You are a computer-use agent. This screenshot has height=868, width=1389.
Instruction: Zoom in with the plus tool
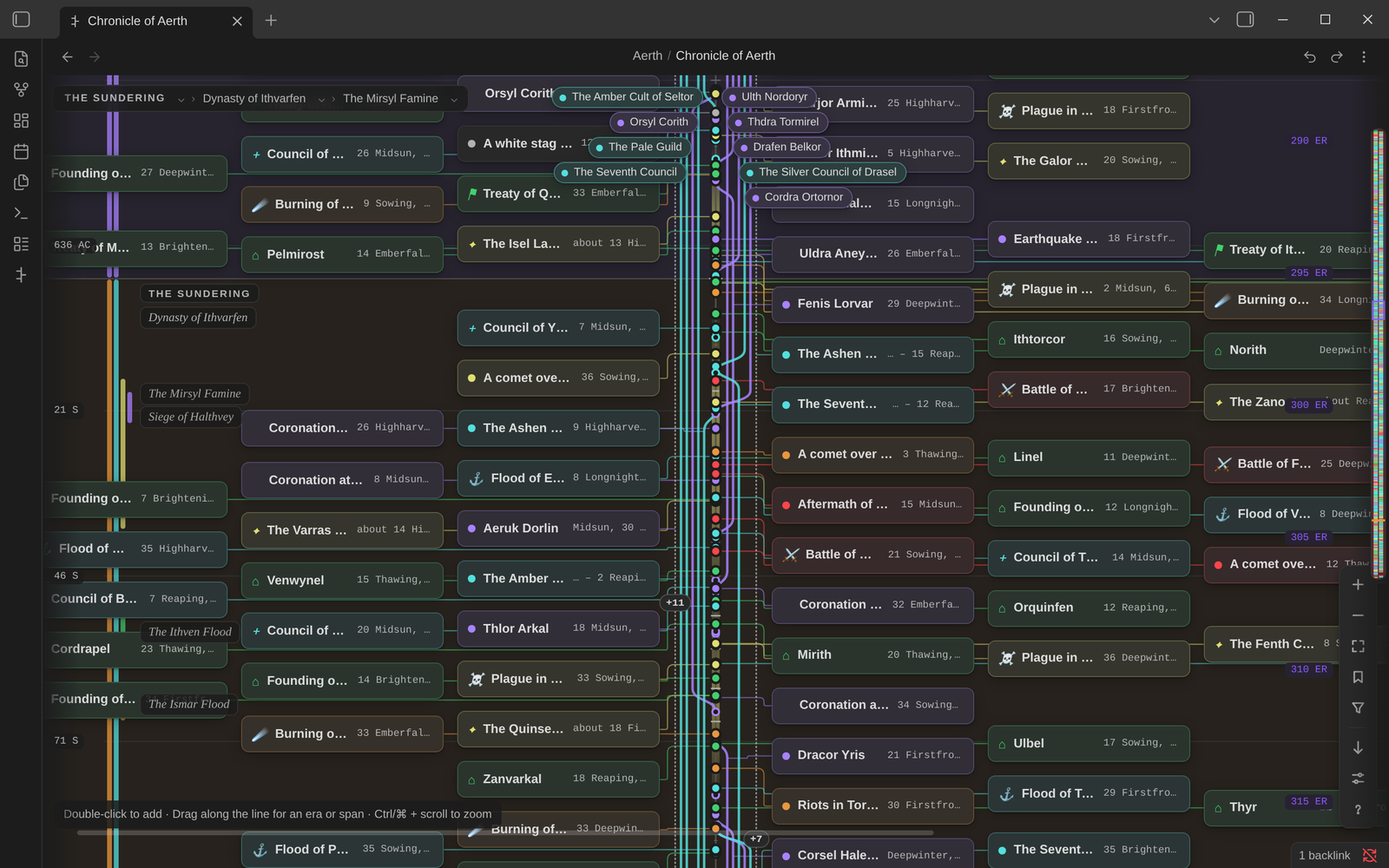point(1358,585)
